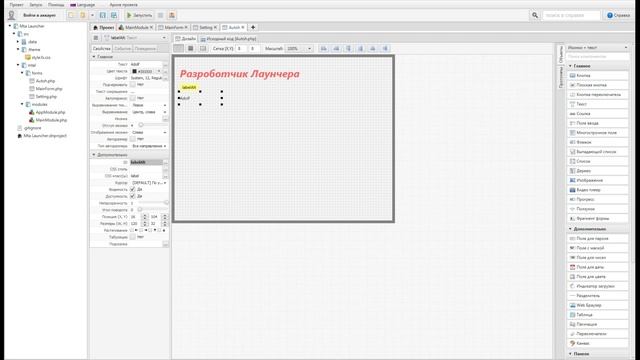Uncheck the Видимость checkbox
Image resolution: width=640 pixels, height=360 pixels.
[133, 189]
